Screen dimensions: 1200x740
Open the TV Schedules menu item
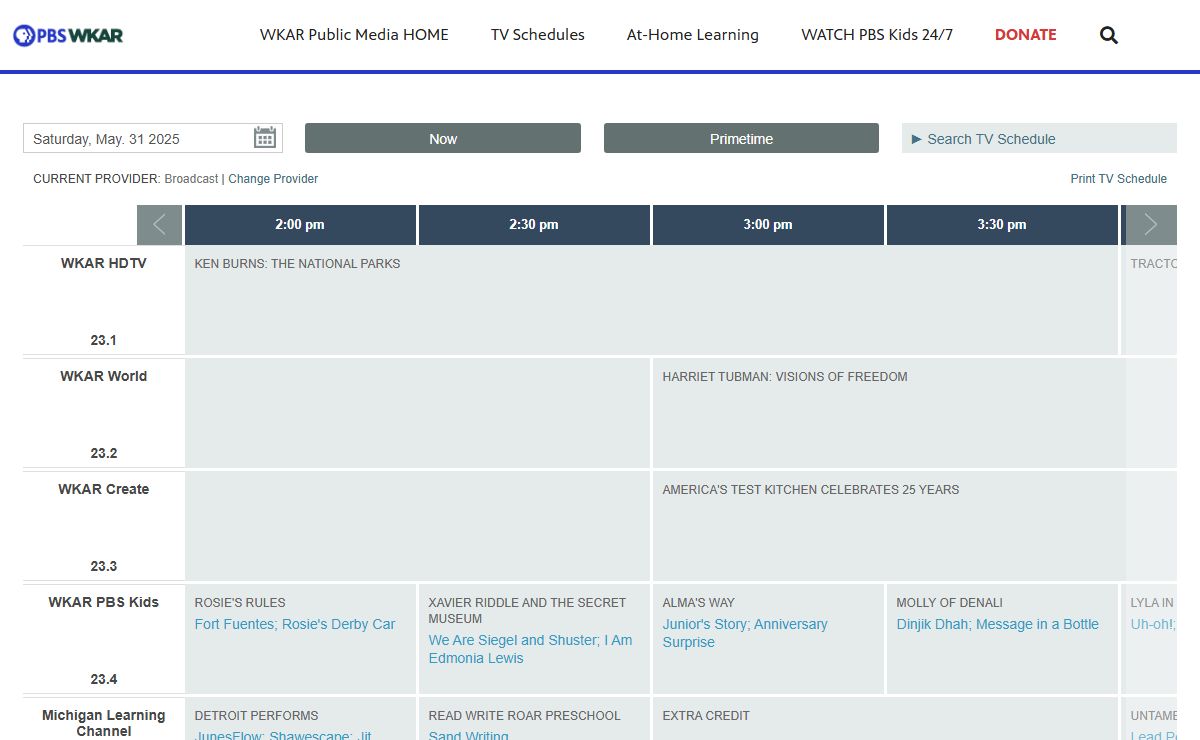pyautogui.click(x=538, y=35)
